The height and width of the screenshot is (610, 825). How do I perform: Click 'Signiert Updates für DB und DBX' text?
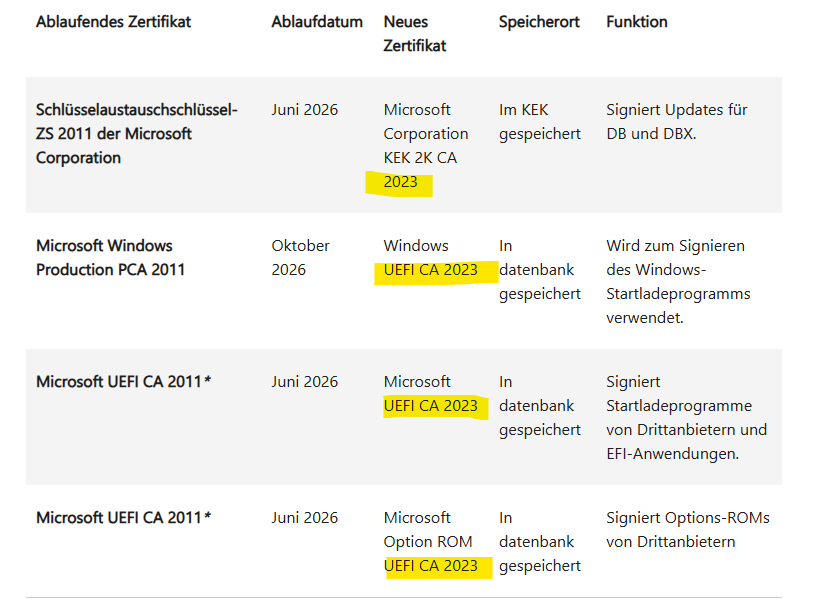(676, 121)
